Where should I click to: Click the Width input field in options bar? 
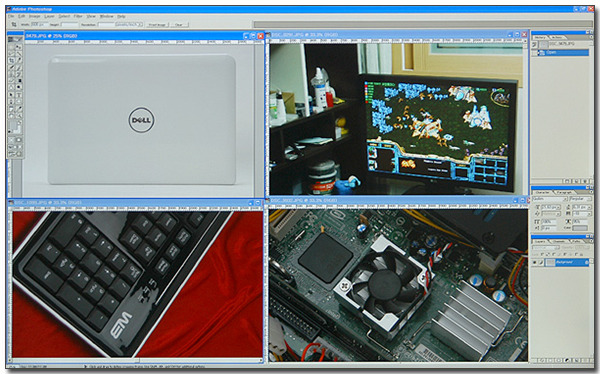pyautogui.click(x=39, y=24)
